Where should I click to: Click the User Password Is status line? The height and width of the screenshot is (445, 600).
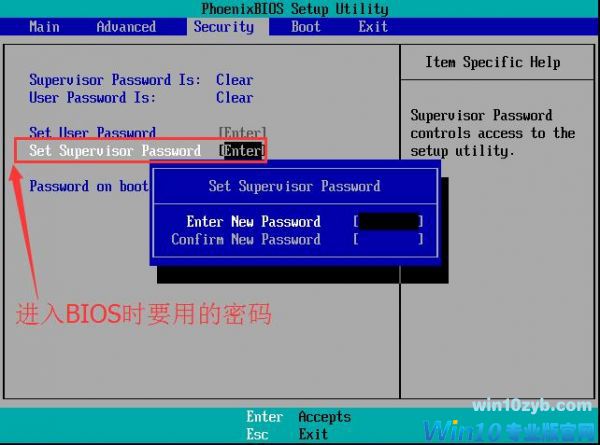141,98
